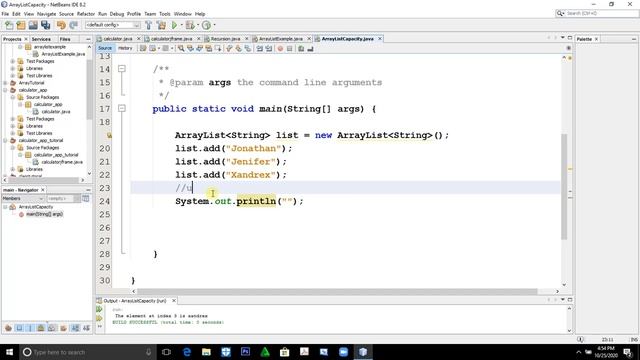This screenshot has height=360, width=640.
Task: Click the NetBeans cube icon on taskbar
Action: [363, 352]
